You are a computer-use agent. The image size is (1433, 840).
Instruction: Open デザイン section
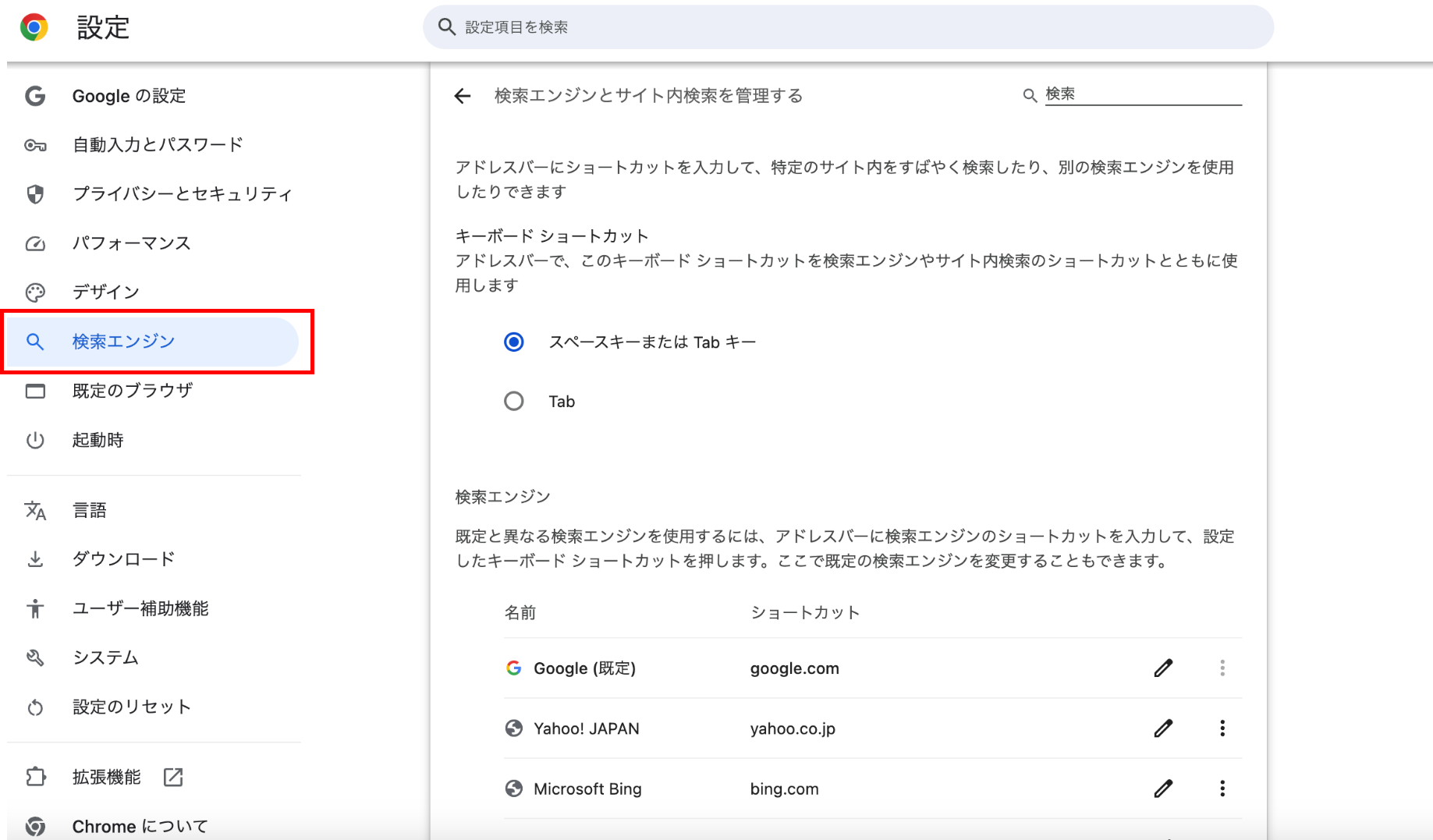tap(105, 292)
